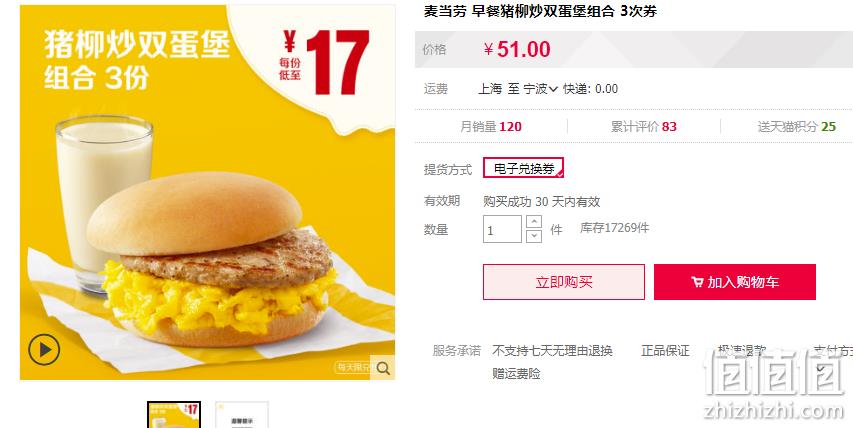Decrease quantity with the down arrow
This screenshot has height=428, width=853.
pos(534,236)
